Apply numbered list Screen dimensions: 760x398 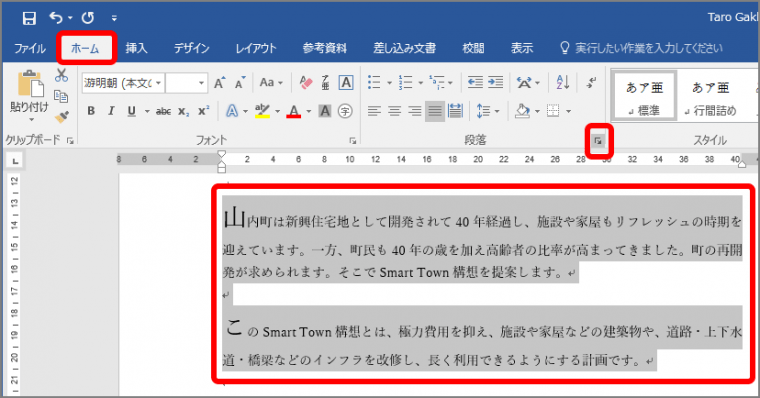[405, 82]
